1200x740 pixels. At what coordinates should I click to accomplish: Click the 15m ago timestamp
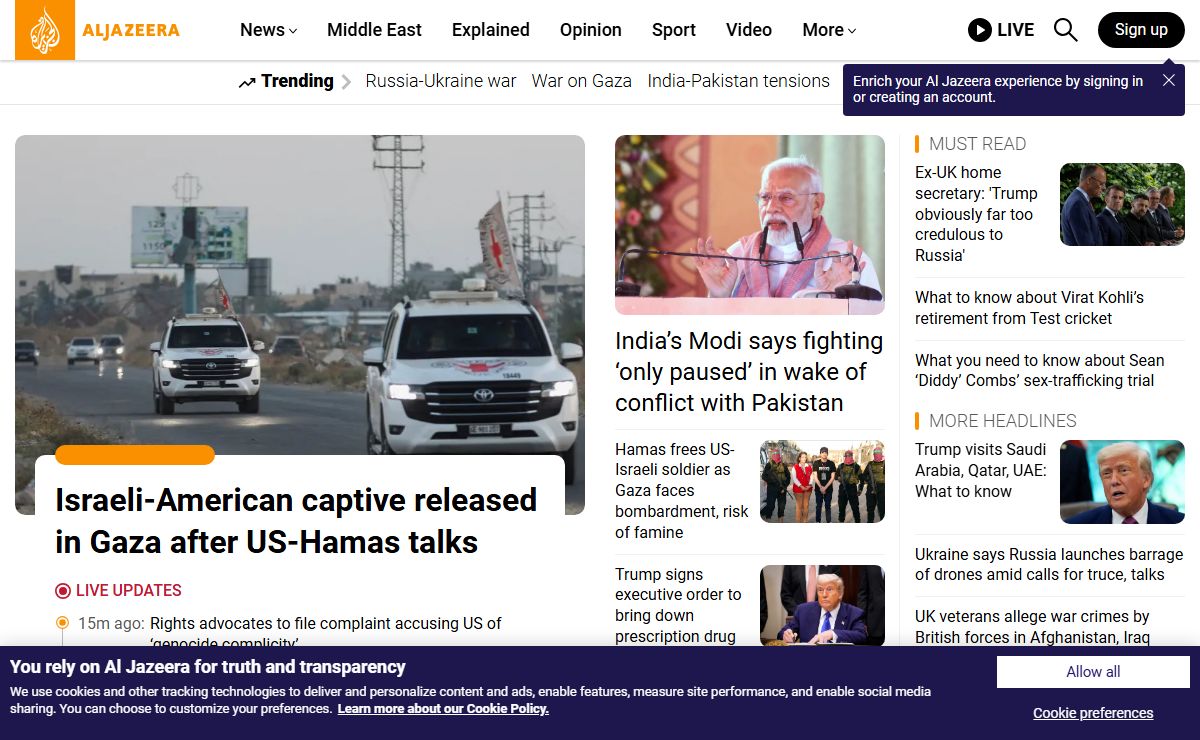point(111,624)
